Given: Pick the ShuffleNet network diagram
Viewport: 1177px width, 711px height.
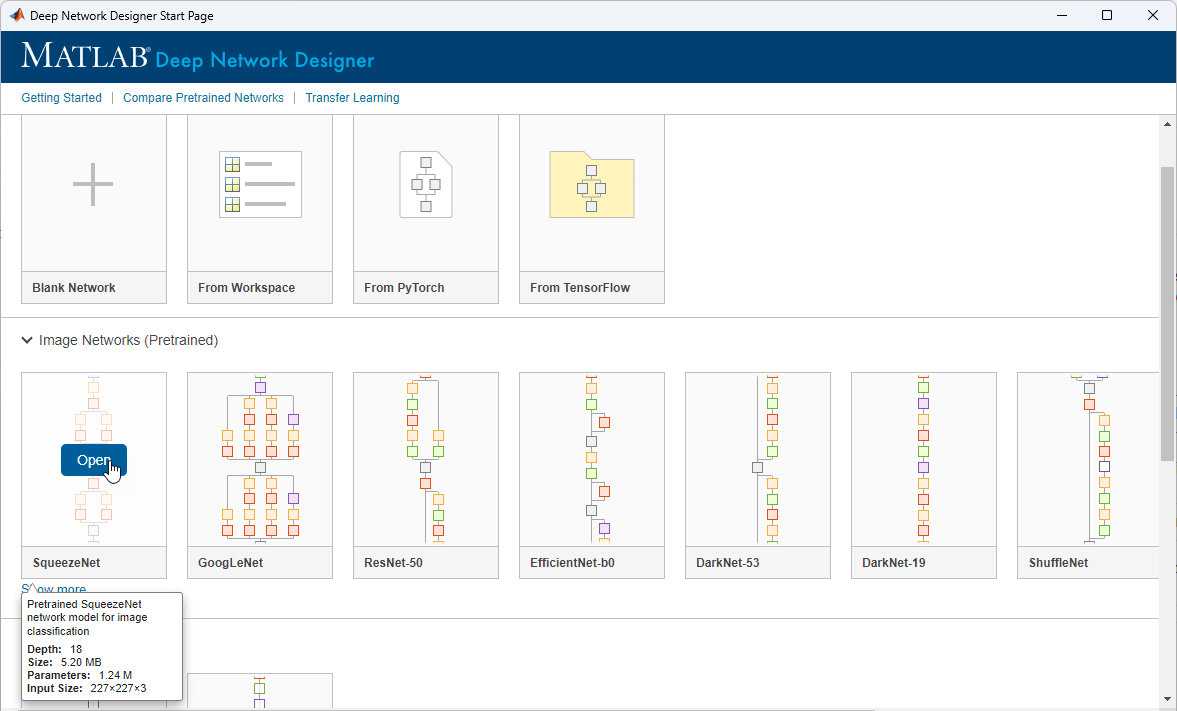Looking at the screenshot, I should [1088, 459].
